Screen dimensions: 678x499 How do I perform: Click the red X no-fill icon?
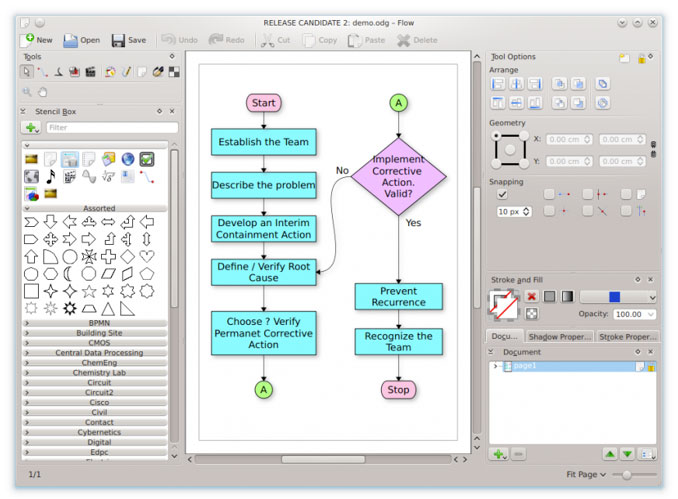[532, 297]
